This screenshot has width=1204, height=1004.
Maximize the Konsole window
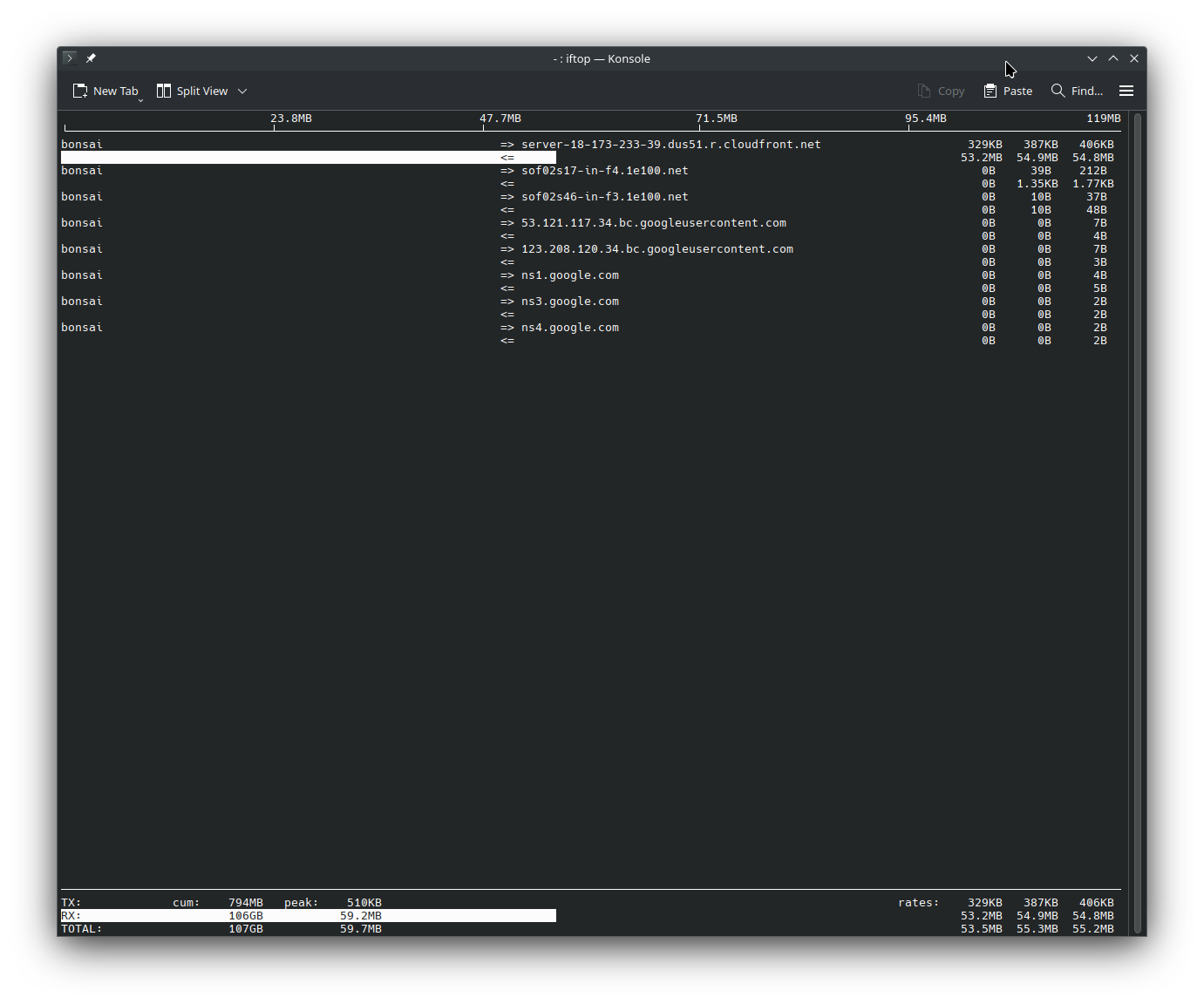coord(1113,58)
